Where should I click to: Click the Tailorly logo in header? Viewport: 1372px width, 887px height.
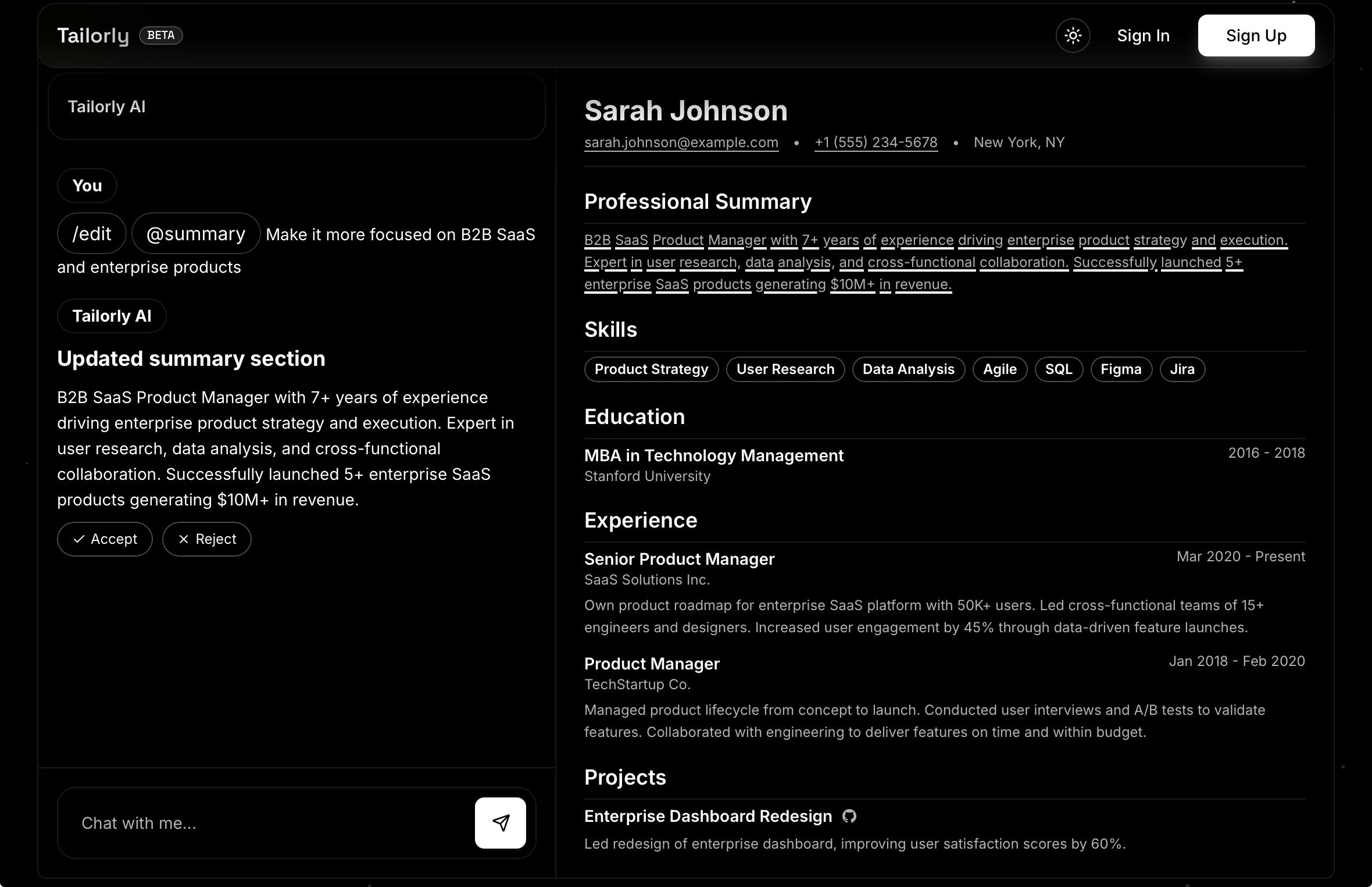coord(93,35)
